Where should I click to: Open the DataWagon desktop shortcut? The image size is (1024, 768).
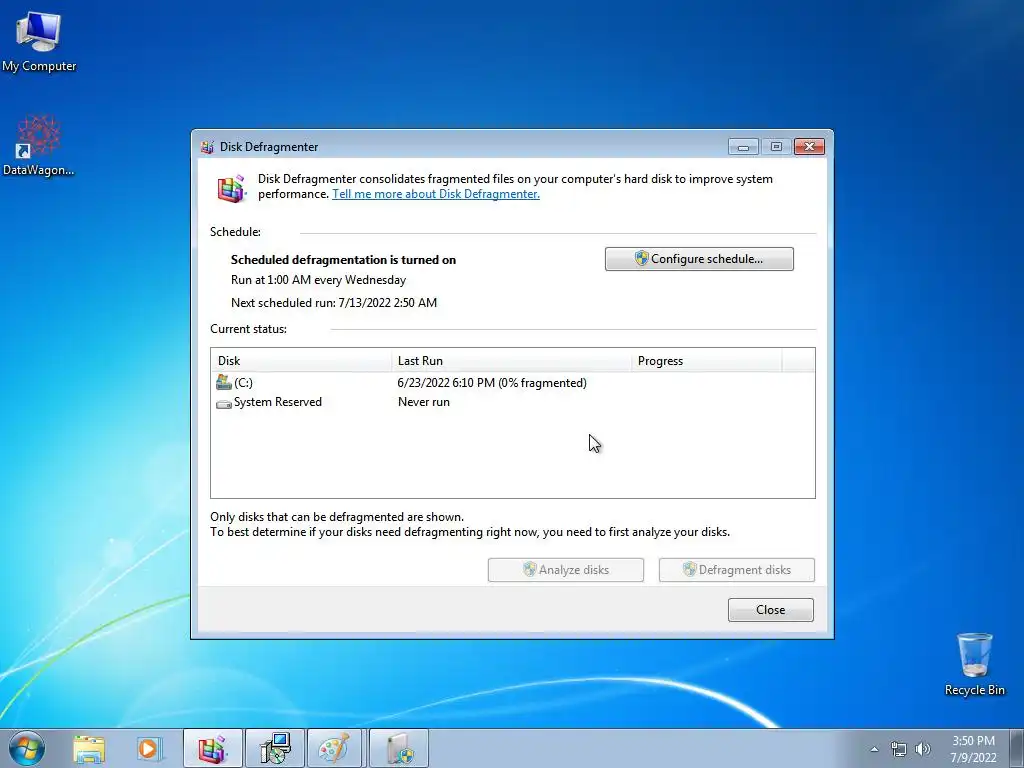[x=38, y=145]
